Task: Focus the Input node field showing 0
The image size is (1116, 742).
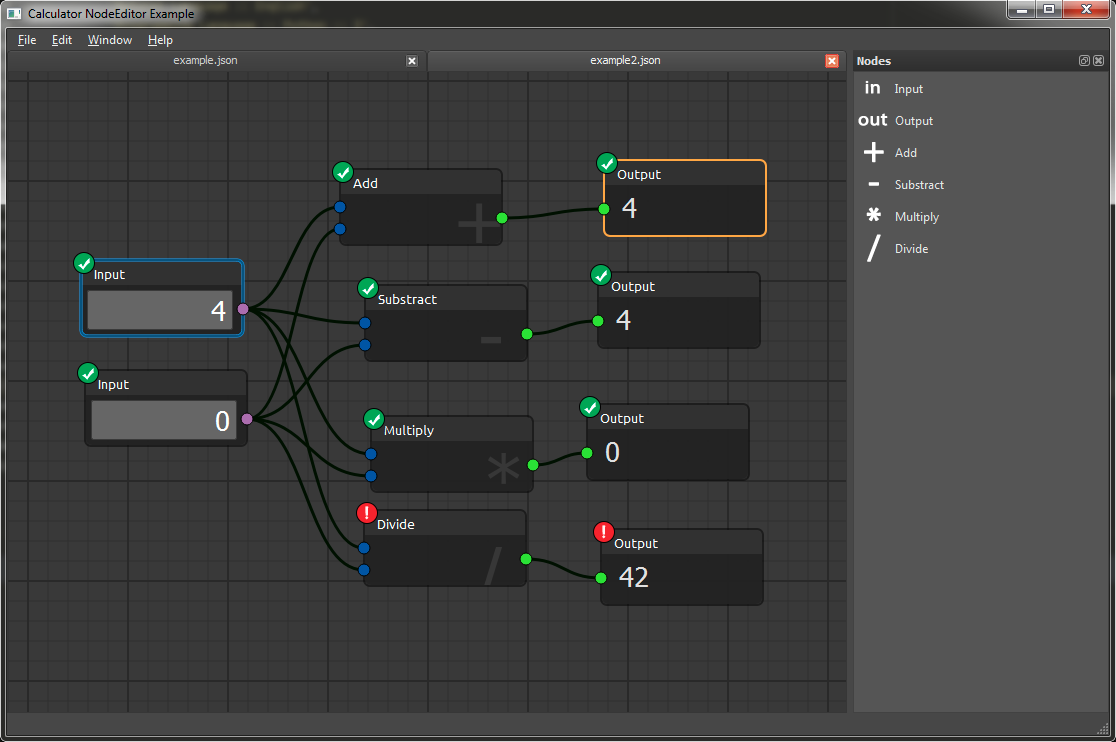Action: click(164, 420)
